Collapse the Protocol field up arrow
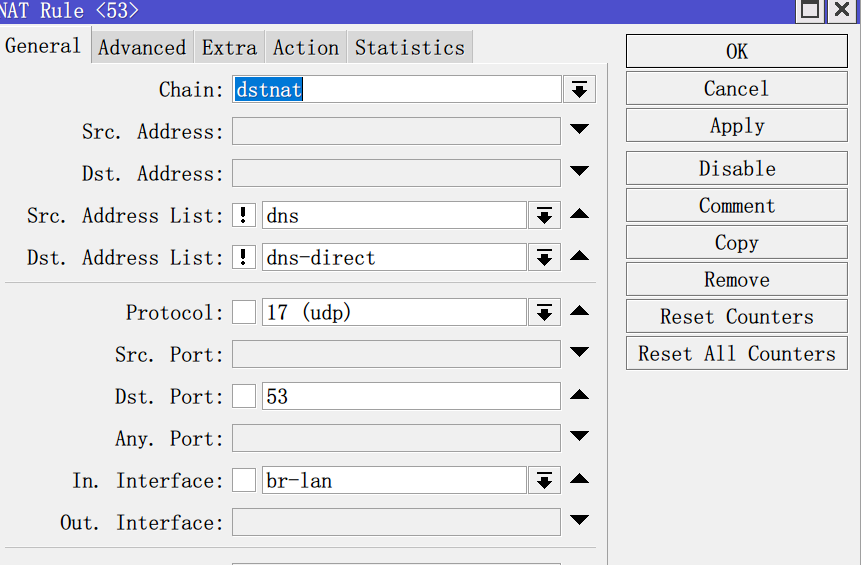Viewport: 861px width, 565px height. click(579, 312)
